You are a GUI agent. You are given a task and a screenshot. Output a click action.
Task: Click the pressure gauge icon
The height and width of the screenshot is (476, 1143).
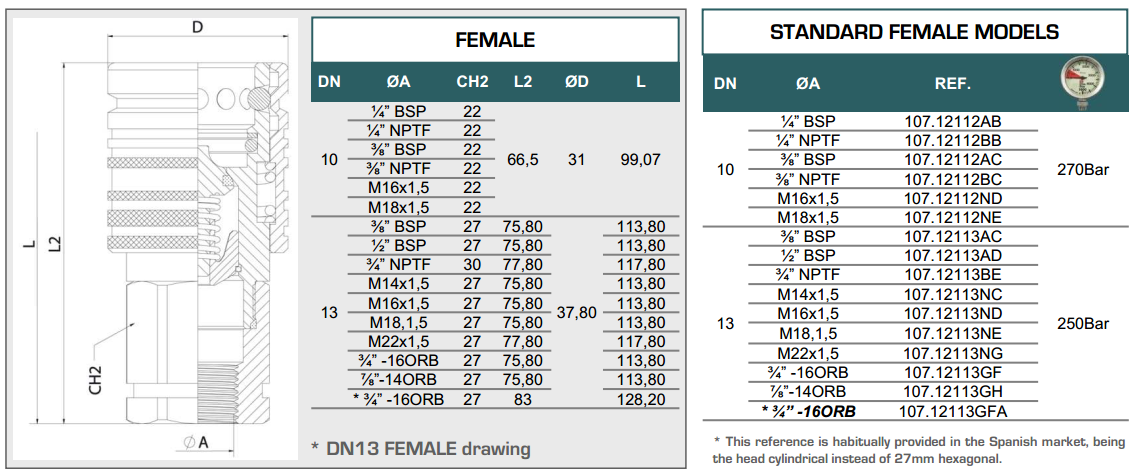click(1084, 81)
